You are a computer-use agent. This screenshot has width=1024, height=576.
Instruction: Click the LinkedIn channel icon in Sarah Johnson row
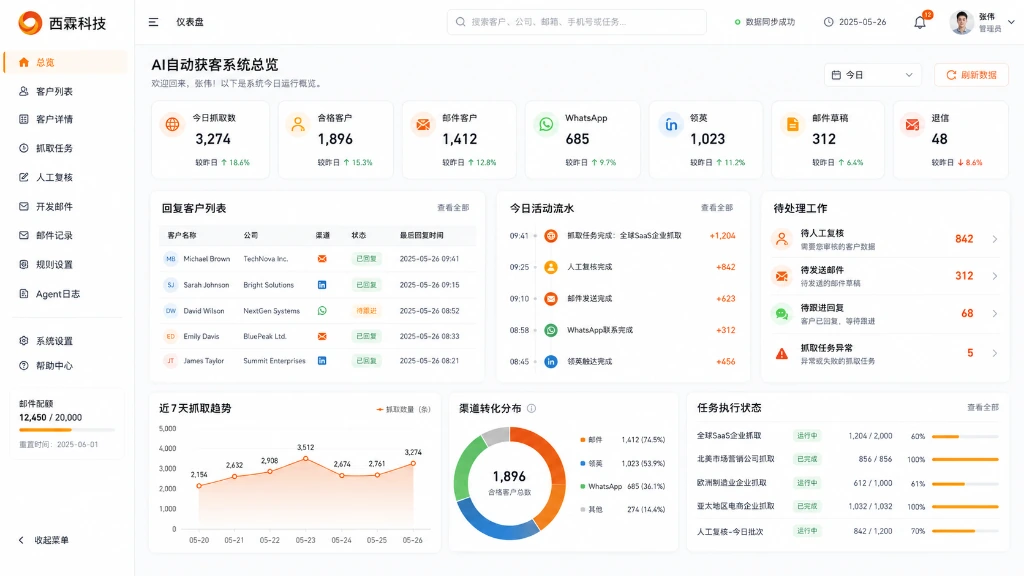[x=322, y=285]
